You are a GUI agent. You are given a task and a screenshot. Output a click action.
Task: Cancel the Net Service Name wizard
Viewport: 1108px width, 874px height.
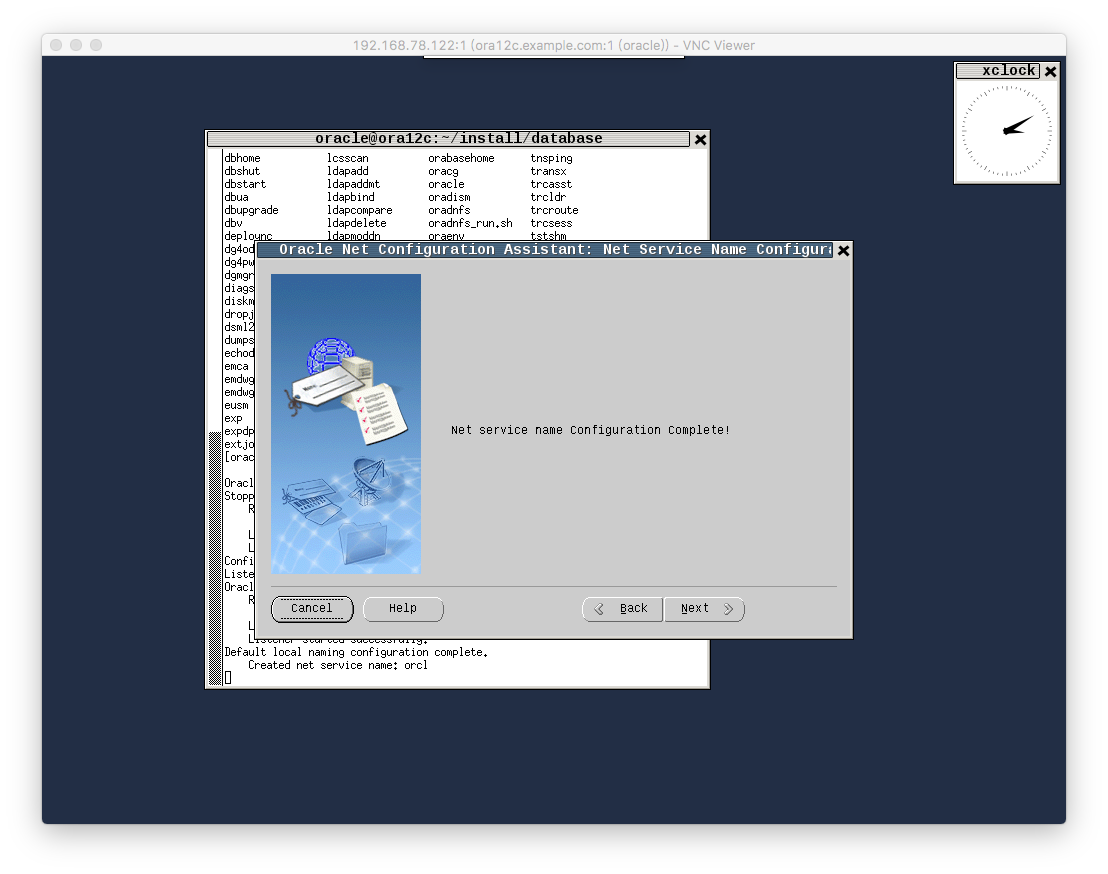pyautogui.click(x=312, y=609)
